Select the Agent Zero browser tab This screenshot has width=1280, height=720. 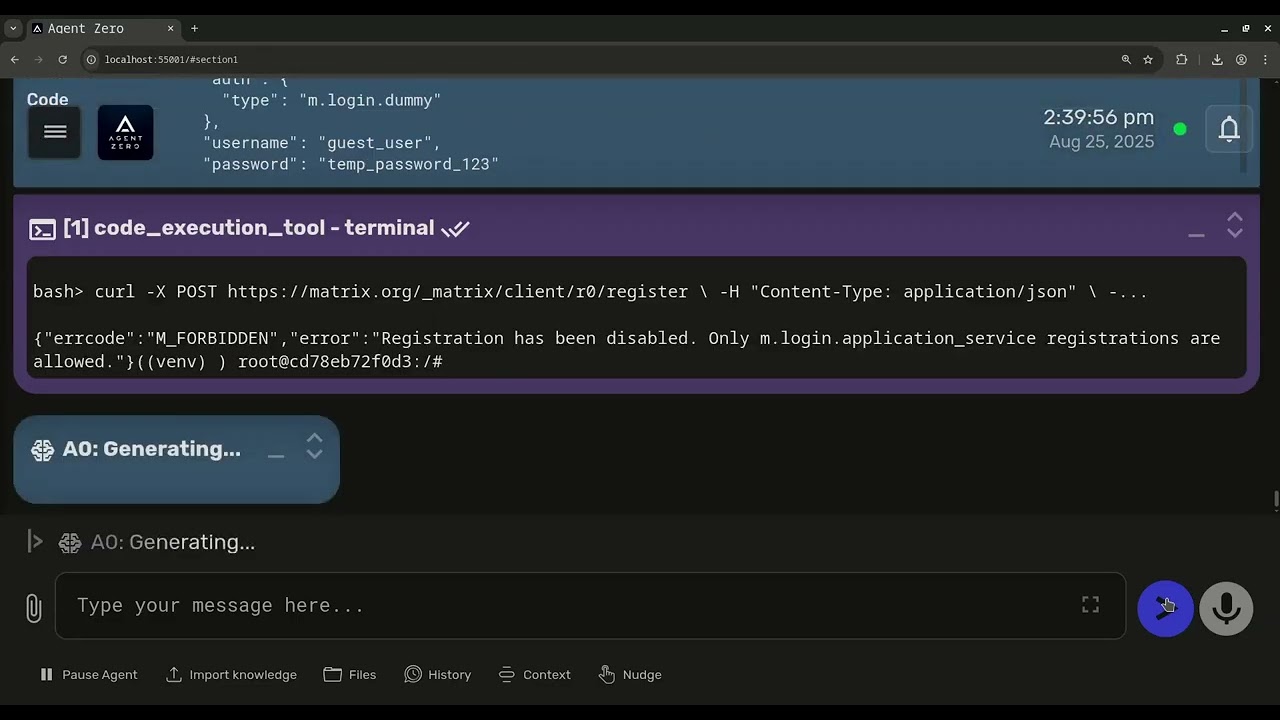100,28
